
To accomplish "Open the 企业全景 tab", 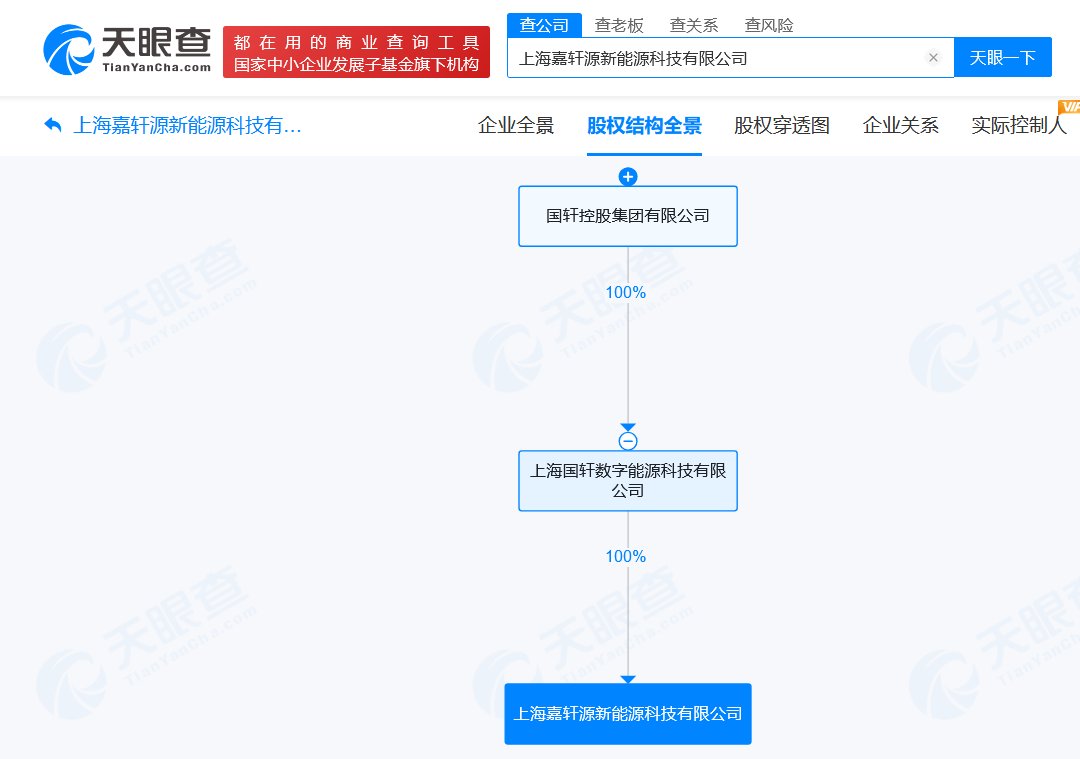I will pos(516,126).
